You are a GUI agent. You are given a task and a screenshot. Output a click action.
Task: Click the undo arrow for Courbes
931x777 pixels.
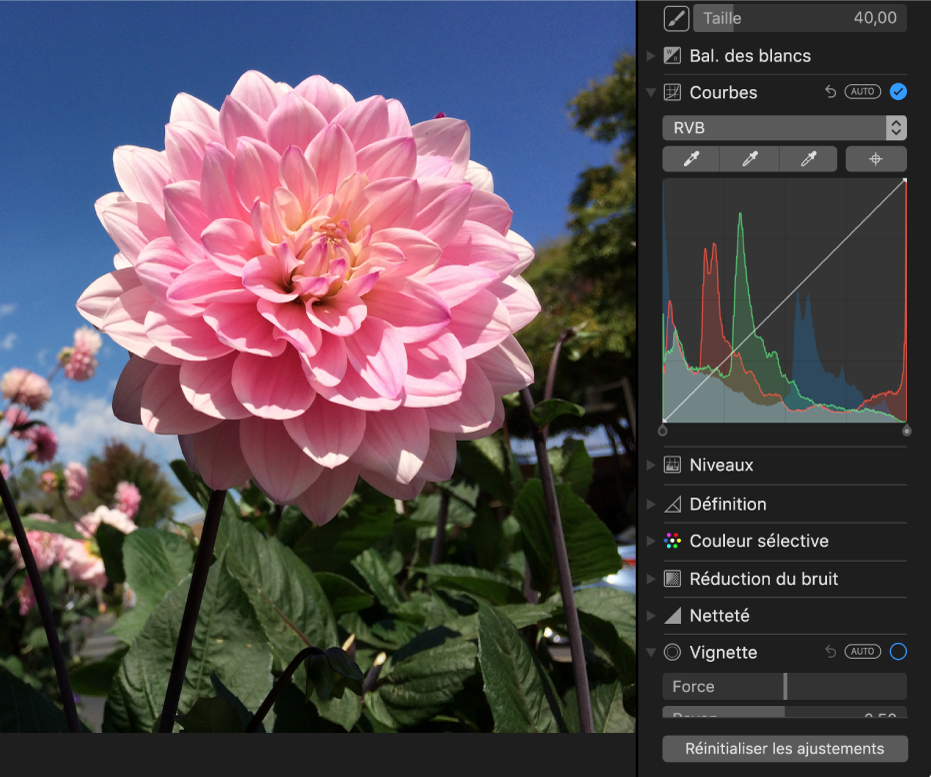(x=830, y=92)
